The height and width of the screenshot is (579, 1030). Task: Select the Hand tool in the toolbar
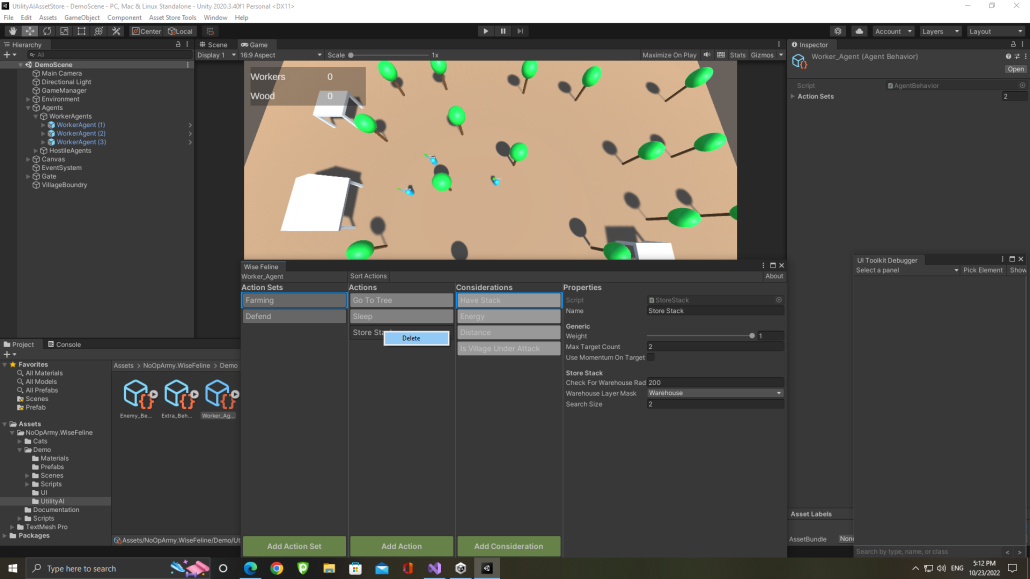[12, 31]
